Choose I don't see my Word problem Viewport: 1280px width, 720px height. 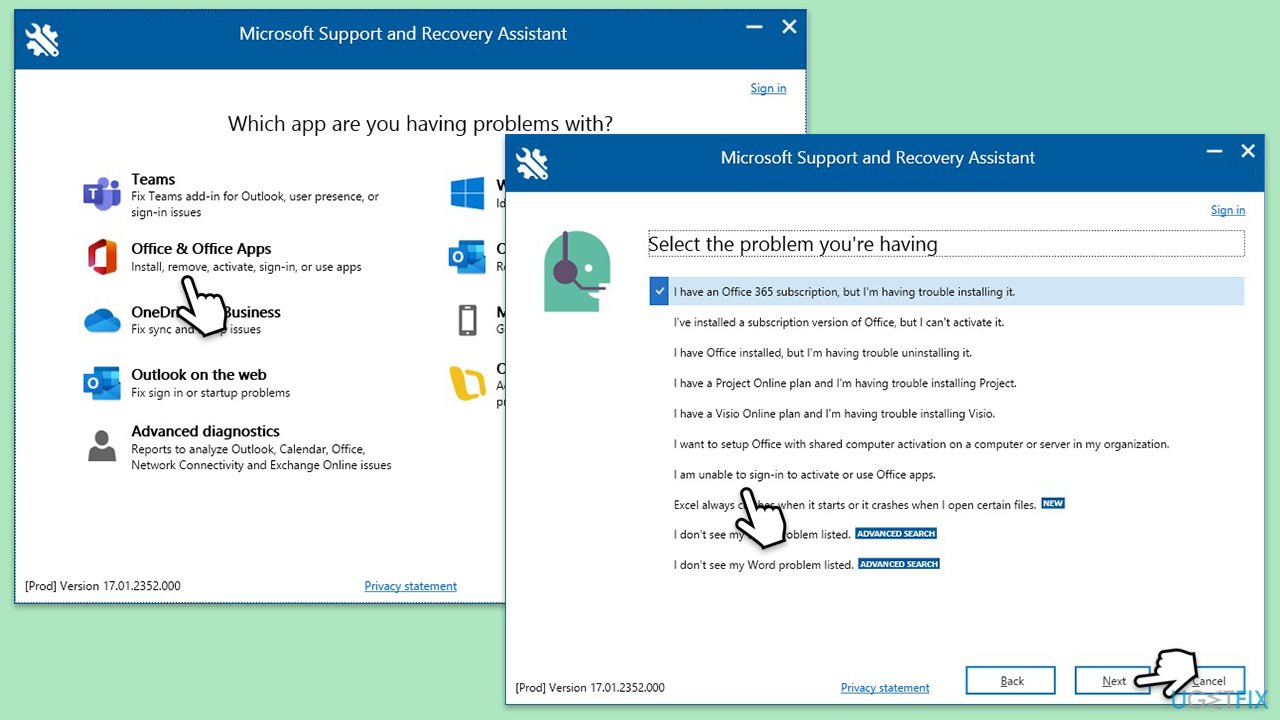(763, 565)
